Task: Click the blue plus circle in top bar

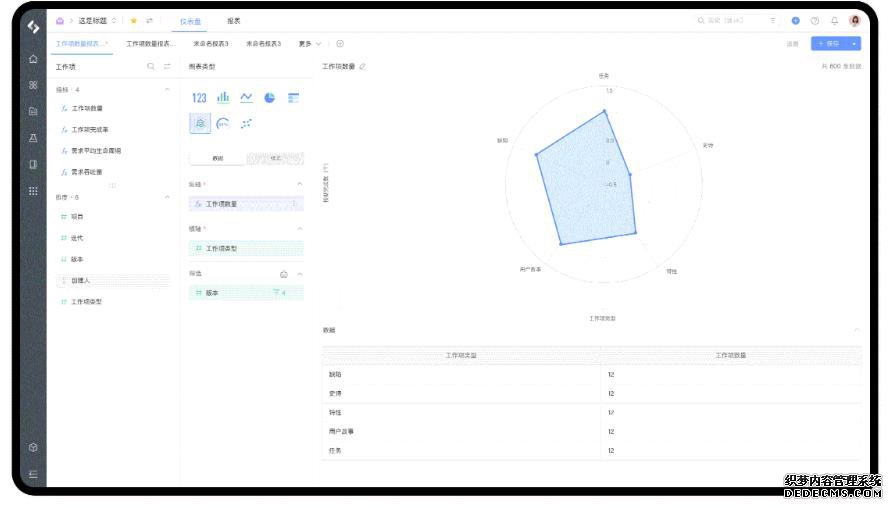Action: 796,21
